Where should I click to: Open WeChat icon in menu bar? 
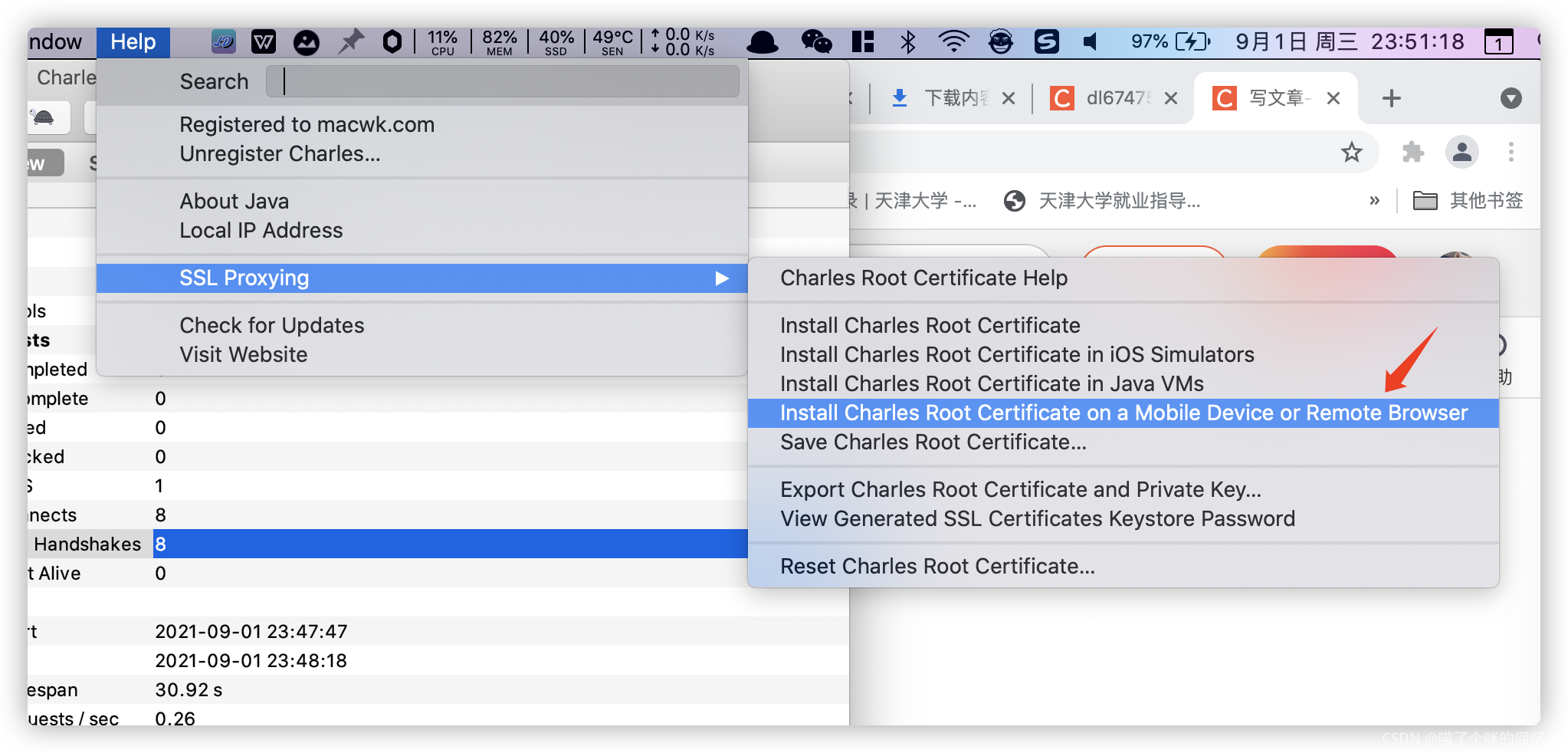tap(816, 41)
